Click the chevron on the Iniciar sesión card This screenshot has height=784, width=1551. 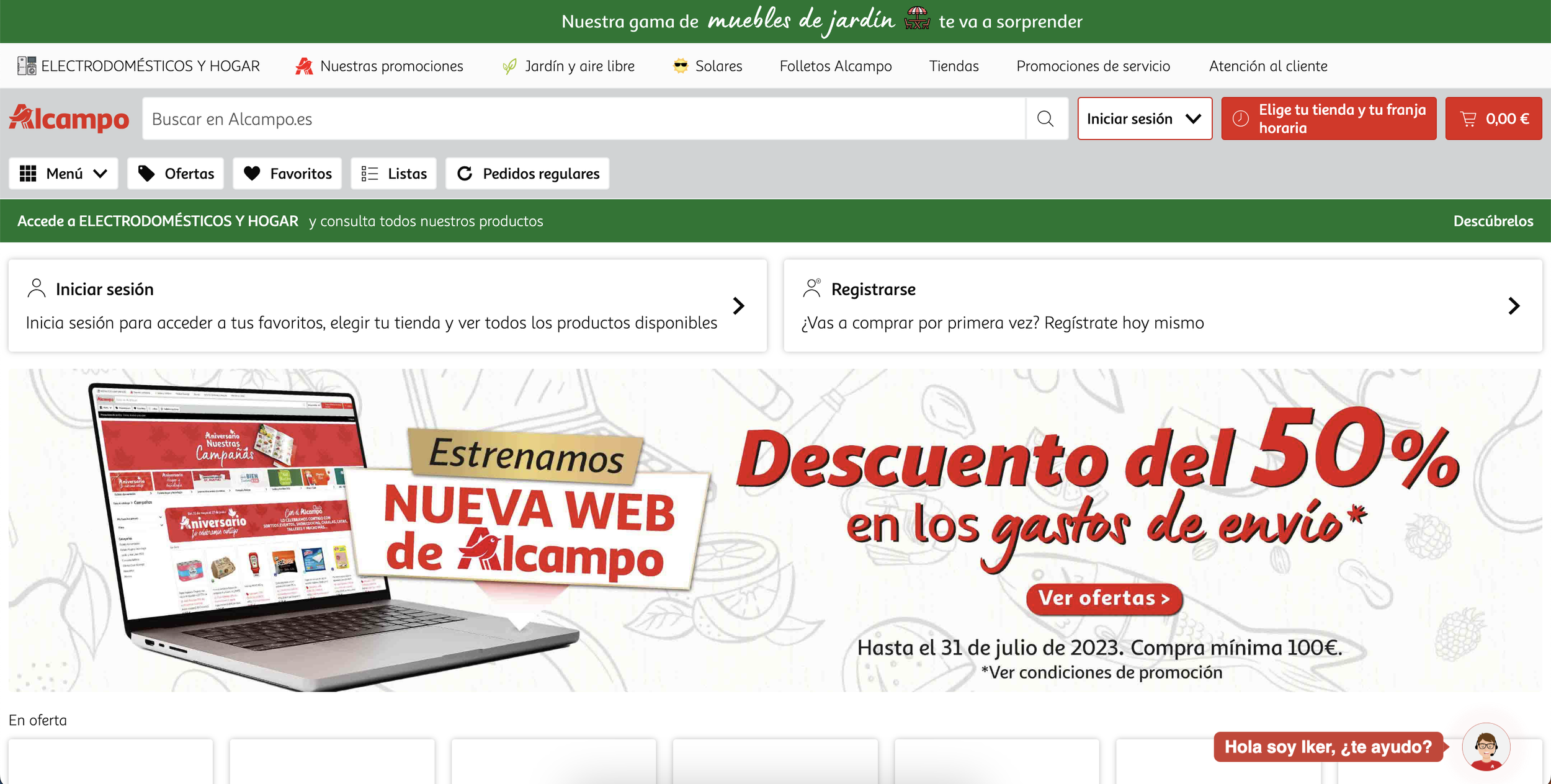tap(738, 306)
